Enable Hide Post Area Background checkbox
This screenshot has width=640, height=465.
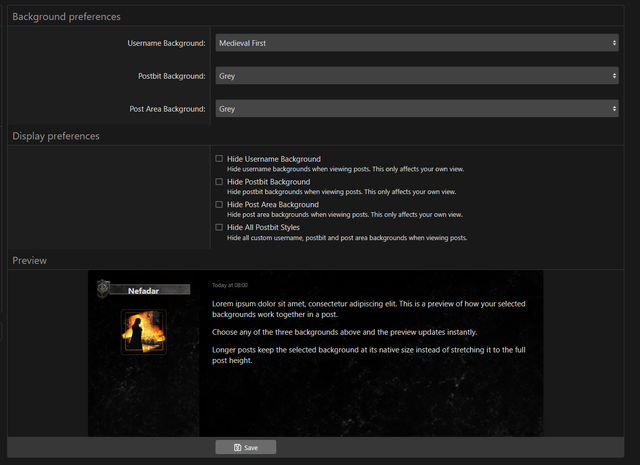click(x=219, y=204)
